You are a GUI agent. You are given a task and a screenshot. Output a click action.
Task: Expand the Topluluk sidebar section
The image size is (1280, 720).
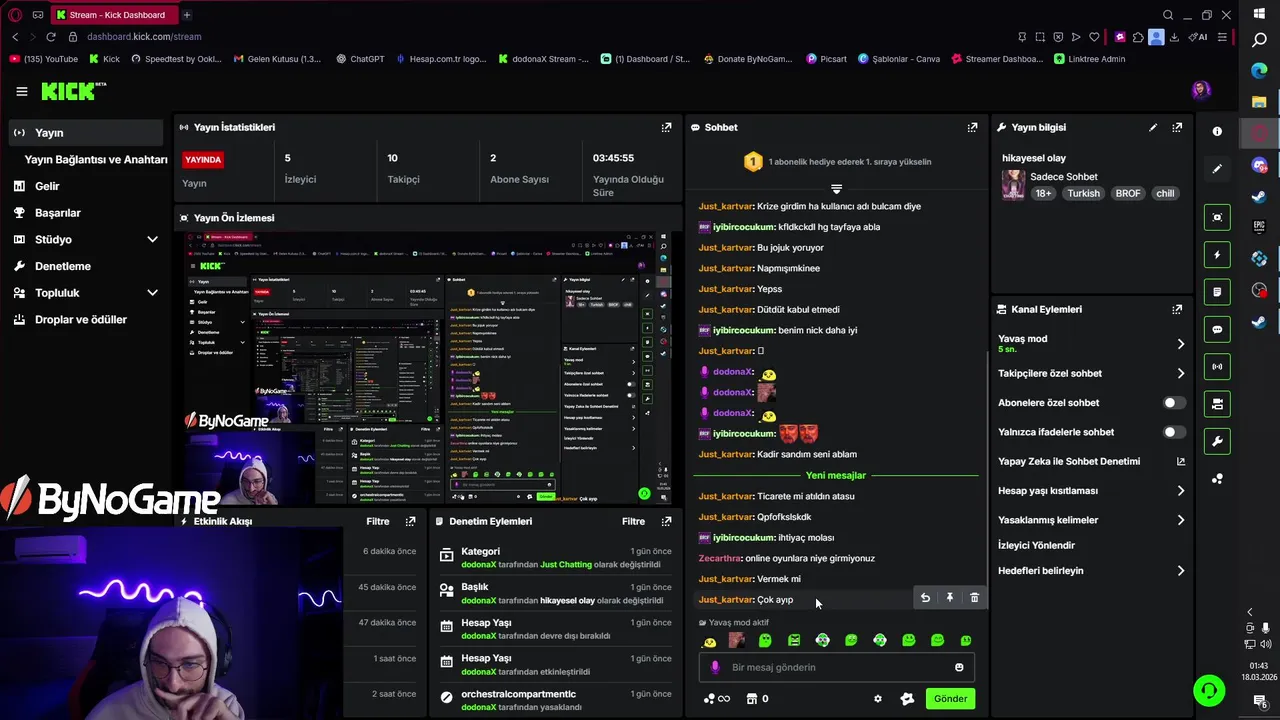click(x=152, y=293)
